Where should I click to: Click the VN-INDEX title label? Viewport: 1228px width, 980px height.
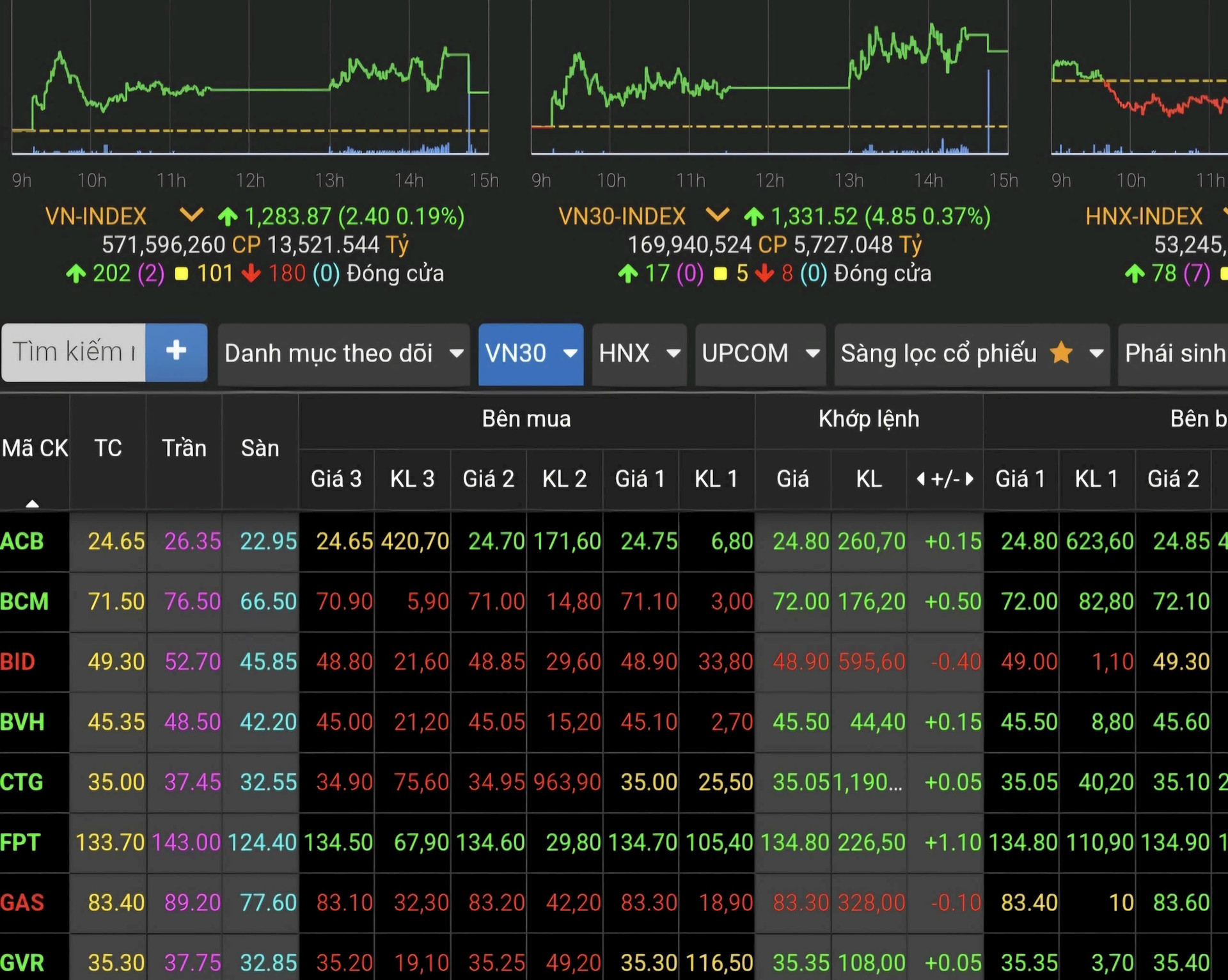click(96, 216)
